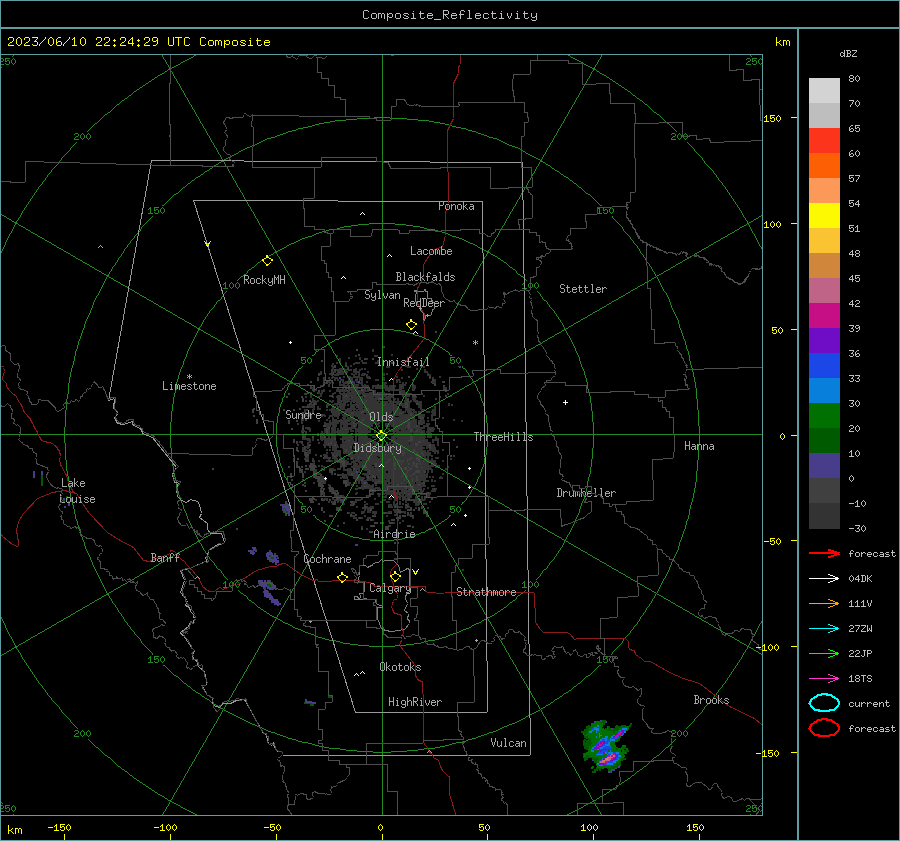This screenshot has height=841, width=900.
Task: Click the Cochrane town label
Action: [x=327, y=559]
